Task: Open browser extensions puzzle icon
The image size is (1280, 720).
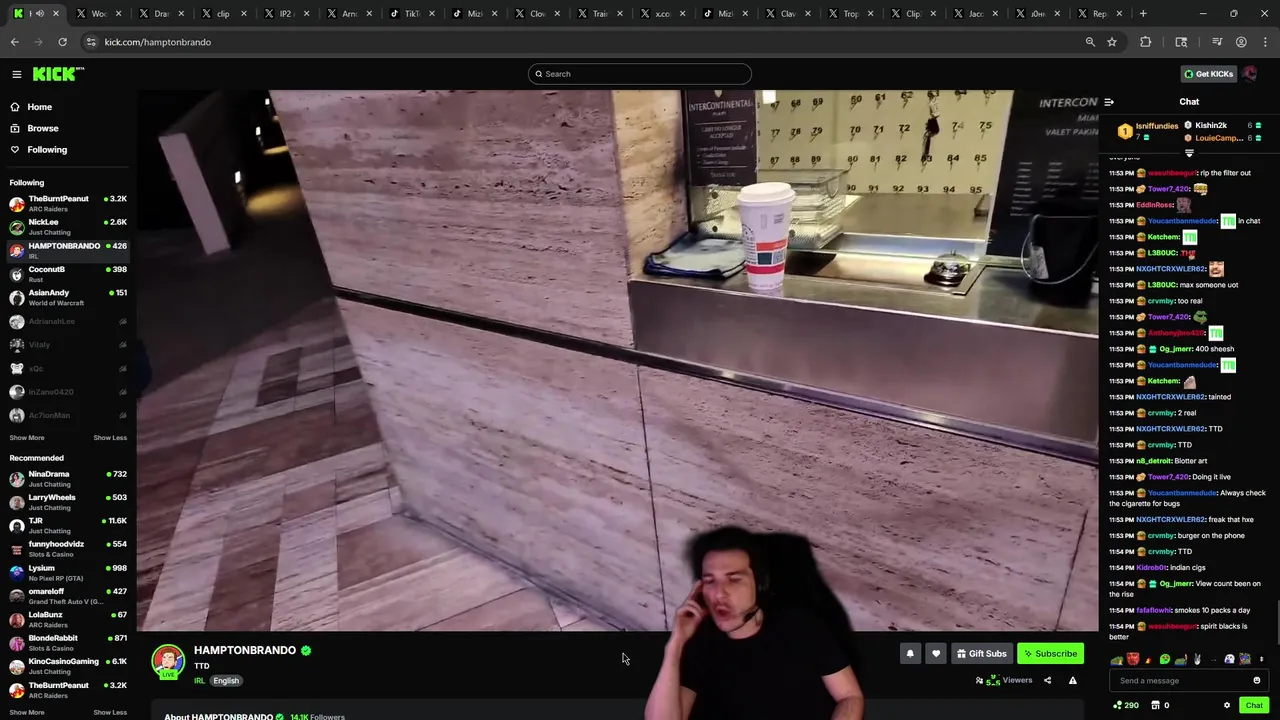Action: coord(1146,42)
